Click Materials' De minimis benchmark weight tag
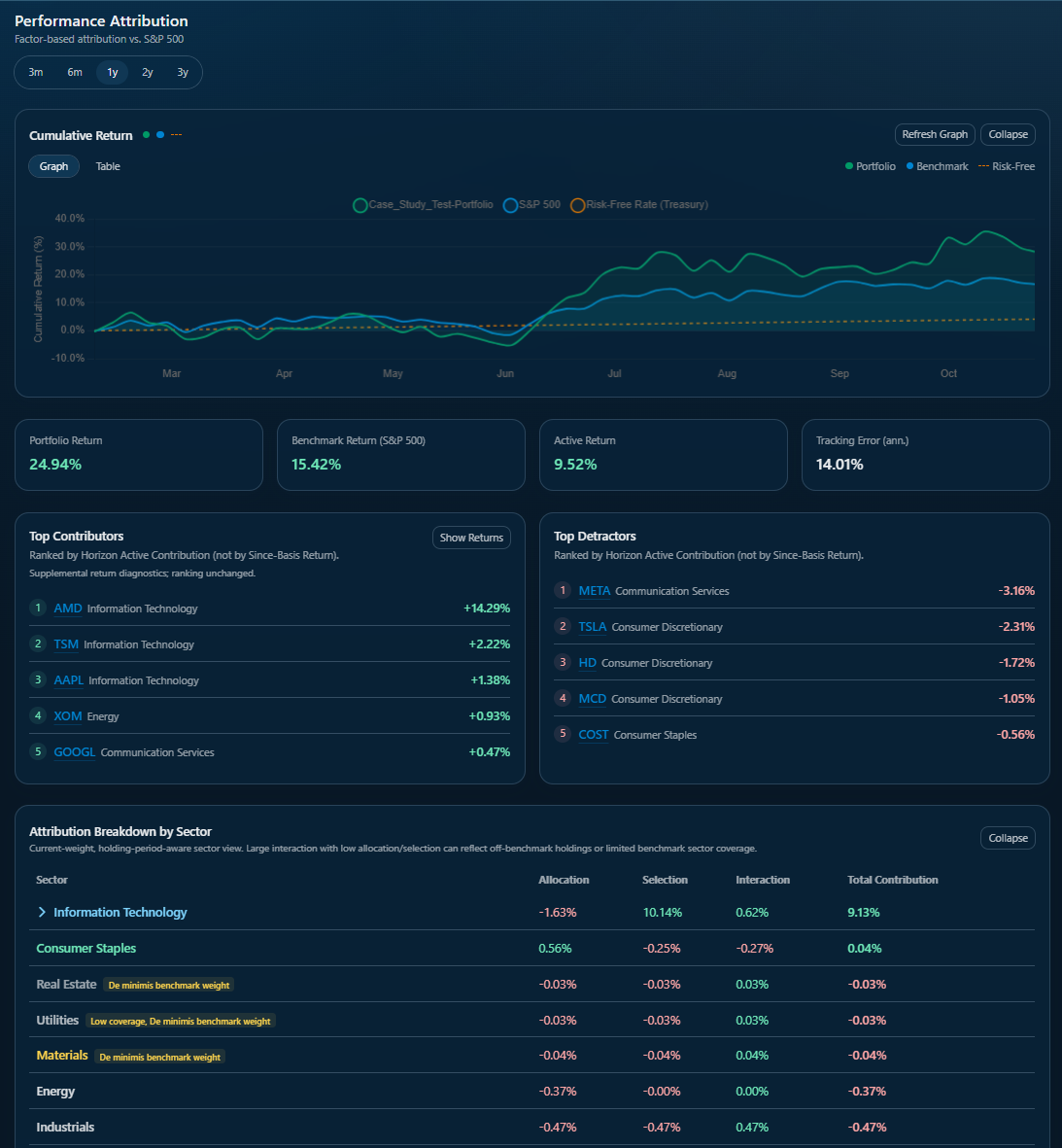The image size is (1062, 1148). coord(159,1058)
